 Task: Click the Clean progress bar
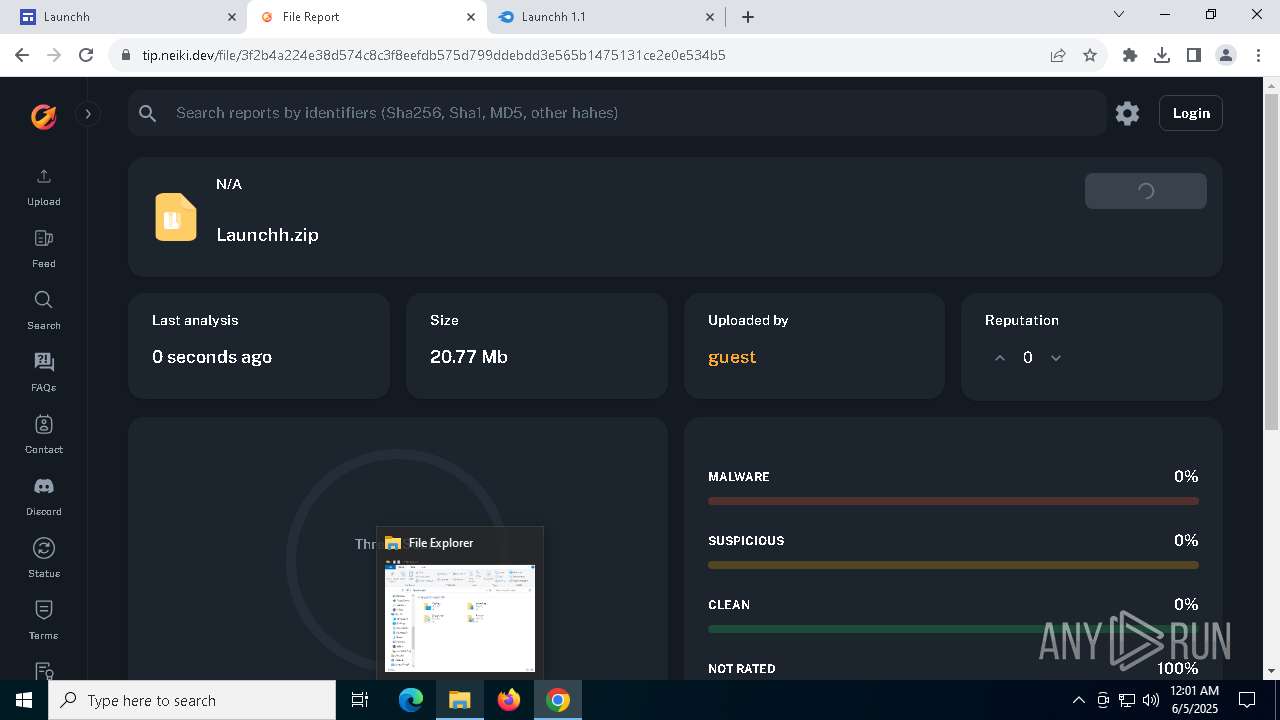(x=953, y=629)
